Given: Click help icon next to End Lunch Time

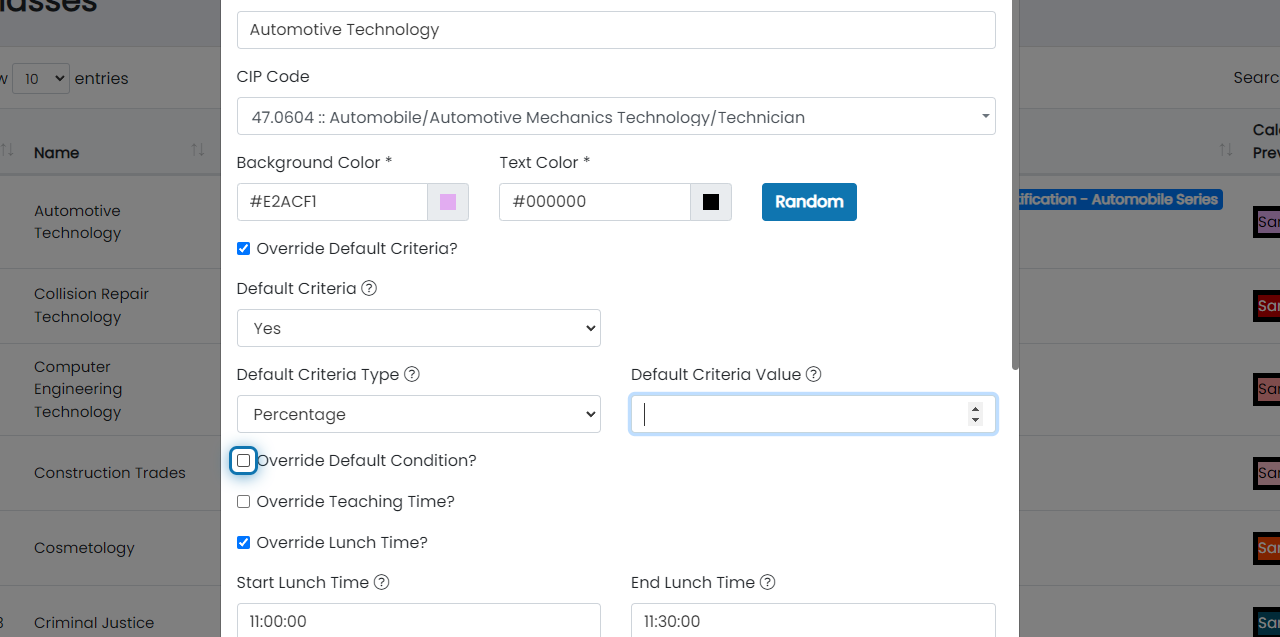Looking at the screenshot, I should (x=767, y=582).
